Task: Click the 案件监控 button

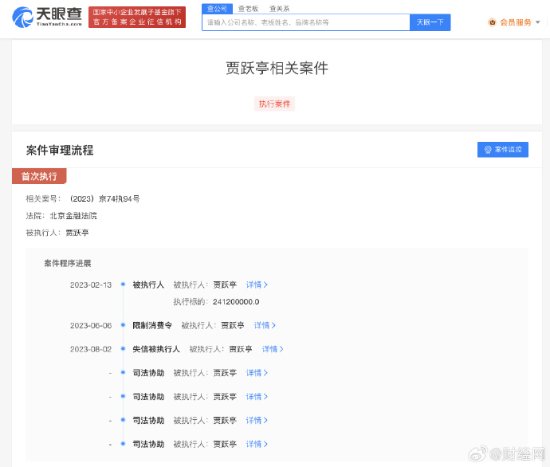Action: pyautogui.click(x=503, y=150)
